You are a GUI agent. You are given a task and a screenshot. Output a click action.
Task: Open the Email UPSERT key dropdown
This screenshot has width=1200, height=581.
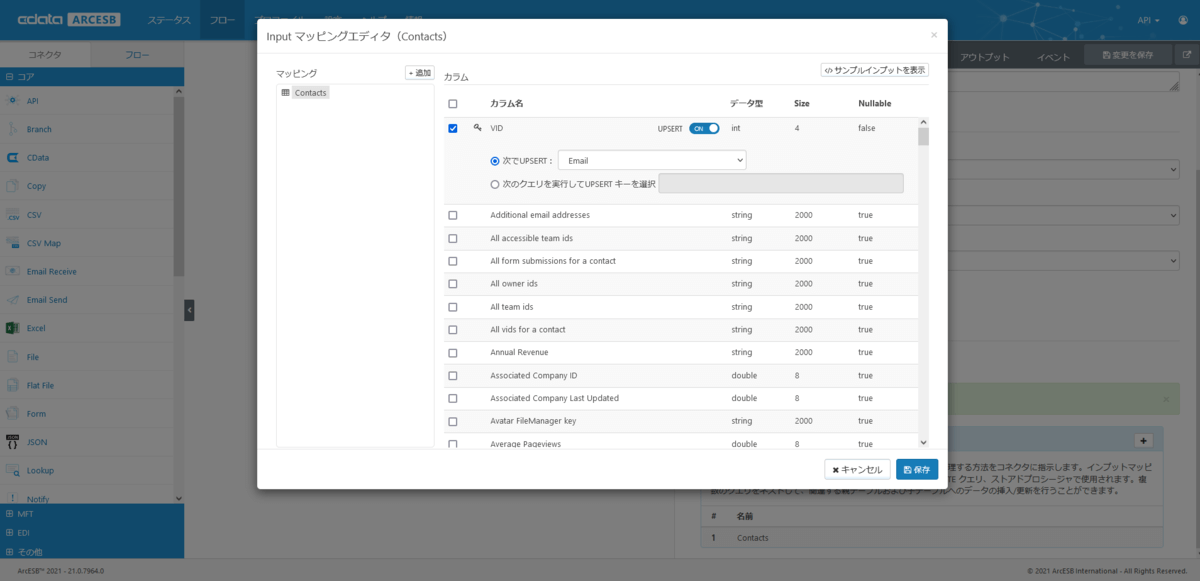(x=651, y=160)
